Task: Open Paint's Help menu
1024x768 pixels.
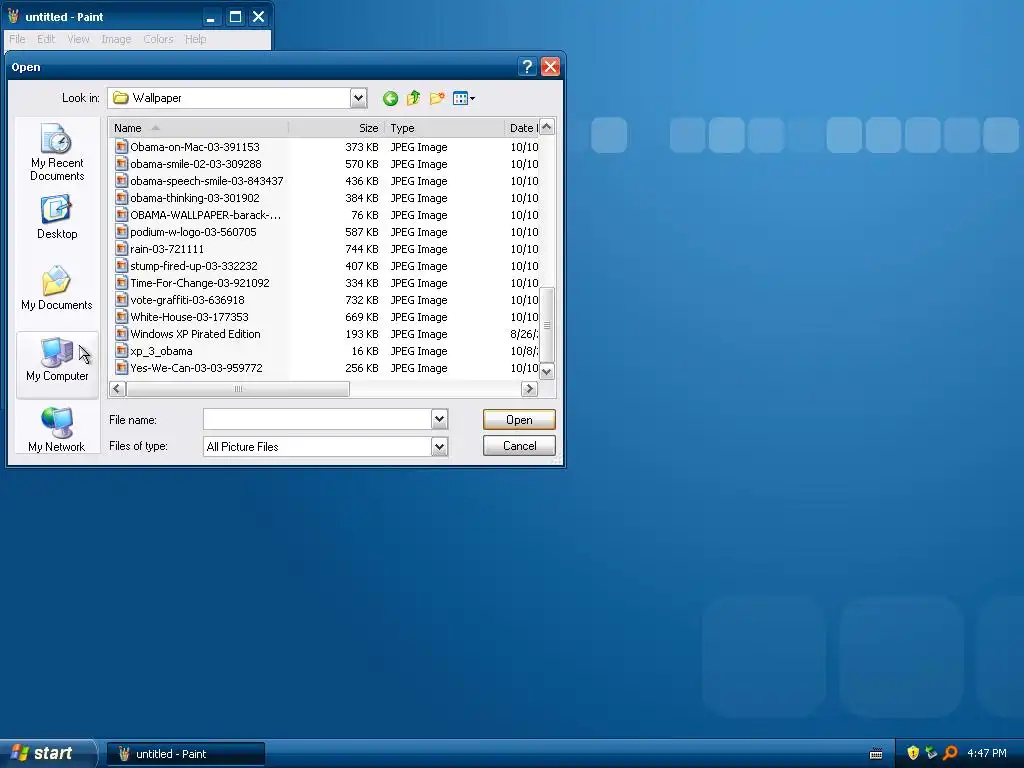Action: click(x=195, y=39)
